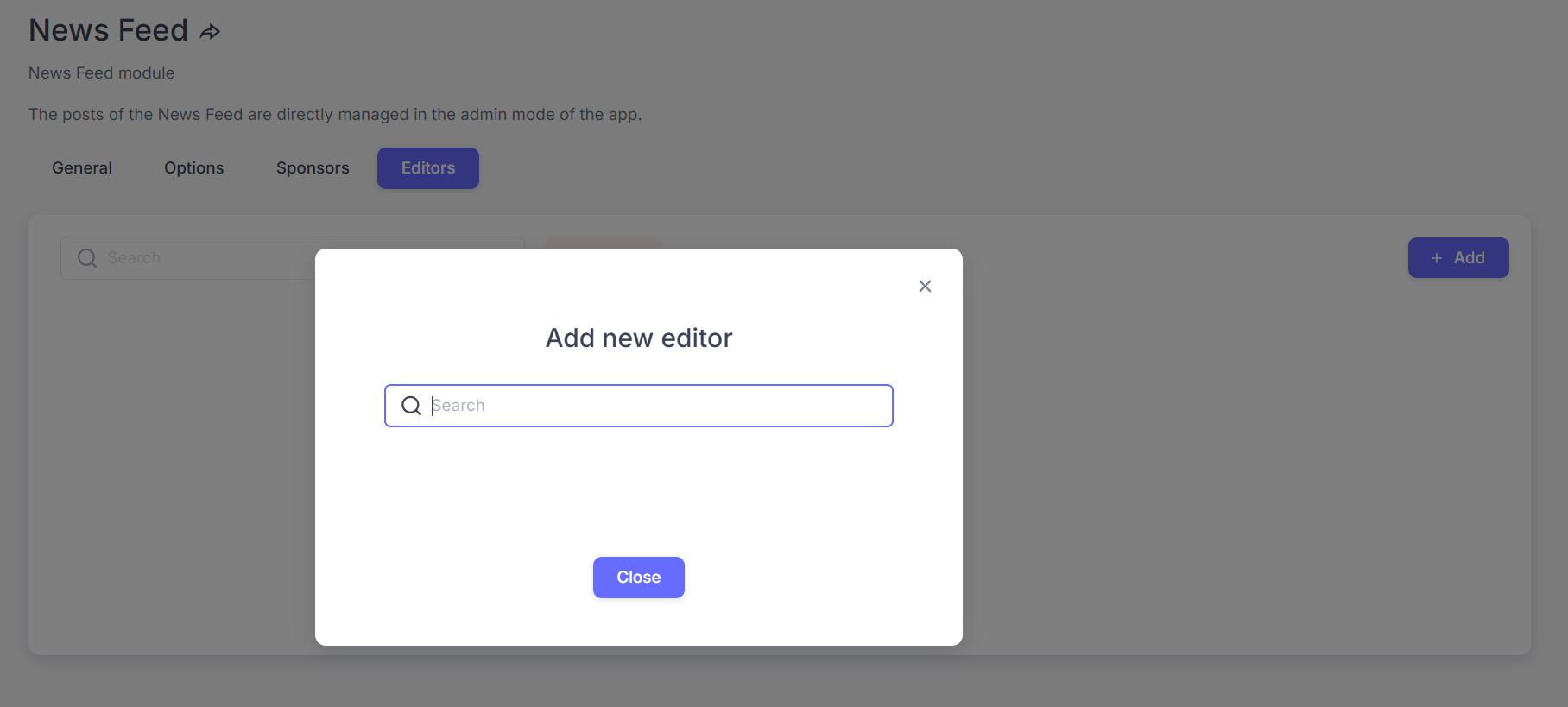Click the admin mode description text

pos(335,115)
